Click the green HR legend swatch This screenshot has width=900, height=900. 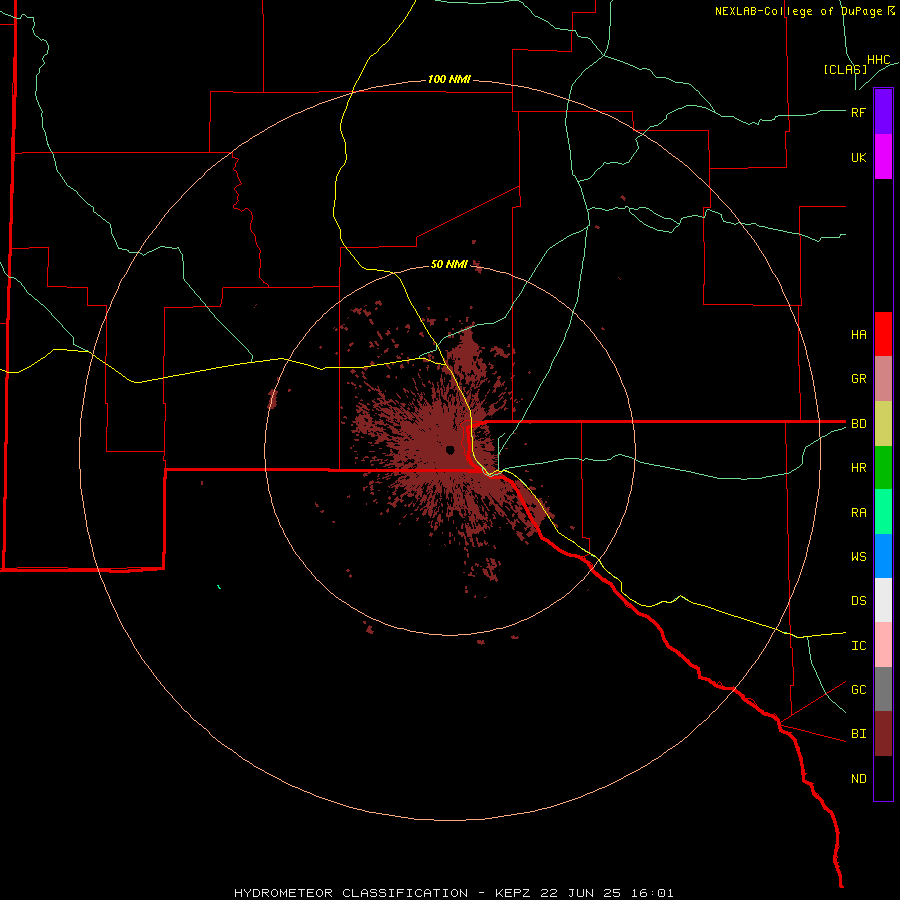click(883, 468)
